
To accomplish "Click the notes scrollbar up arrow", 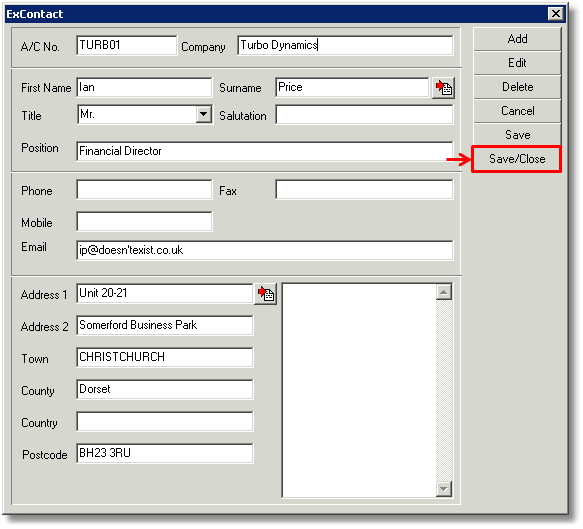I will tap(444, 292).
